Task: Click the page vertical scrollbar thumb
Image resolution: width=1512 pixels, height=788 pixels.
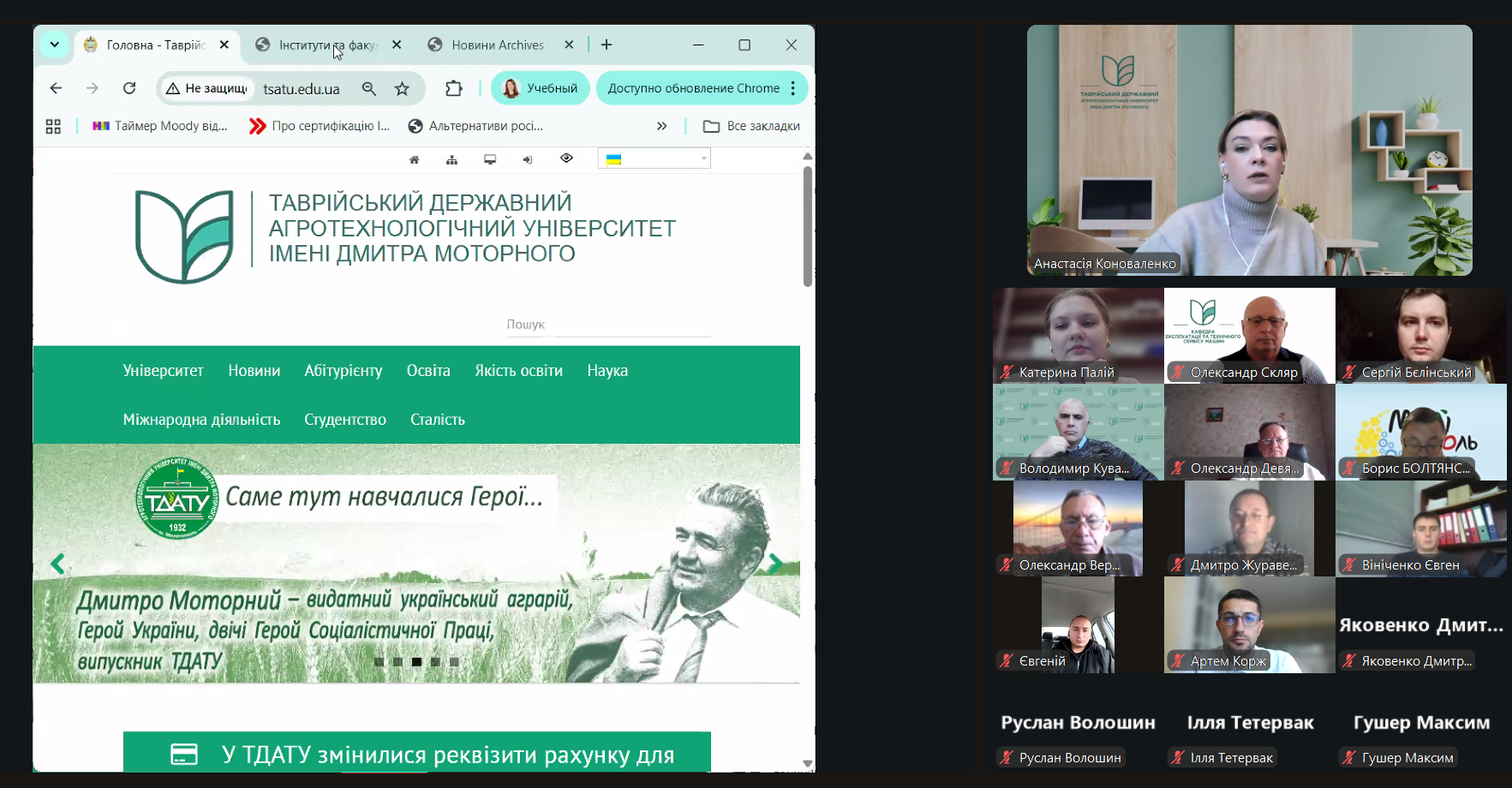Action: pyautogui.click(x=808, y=226)
